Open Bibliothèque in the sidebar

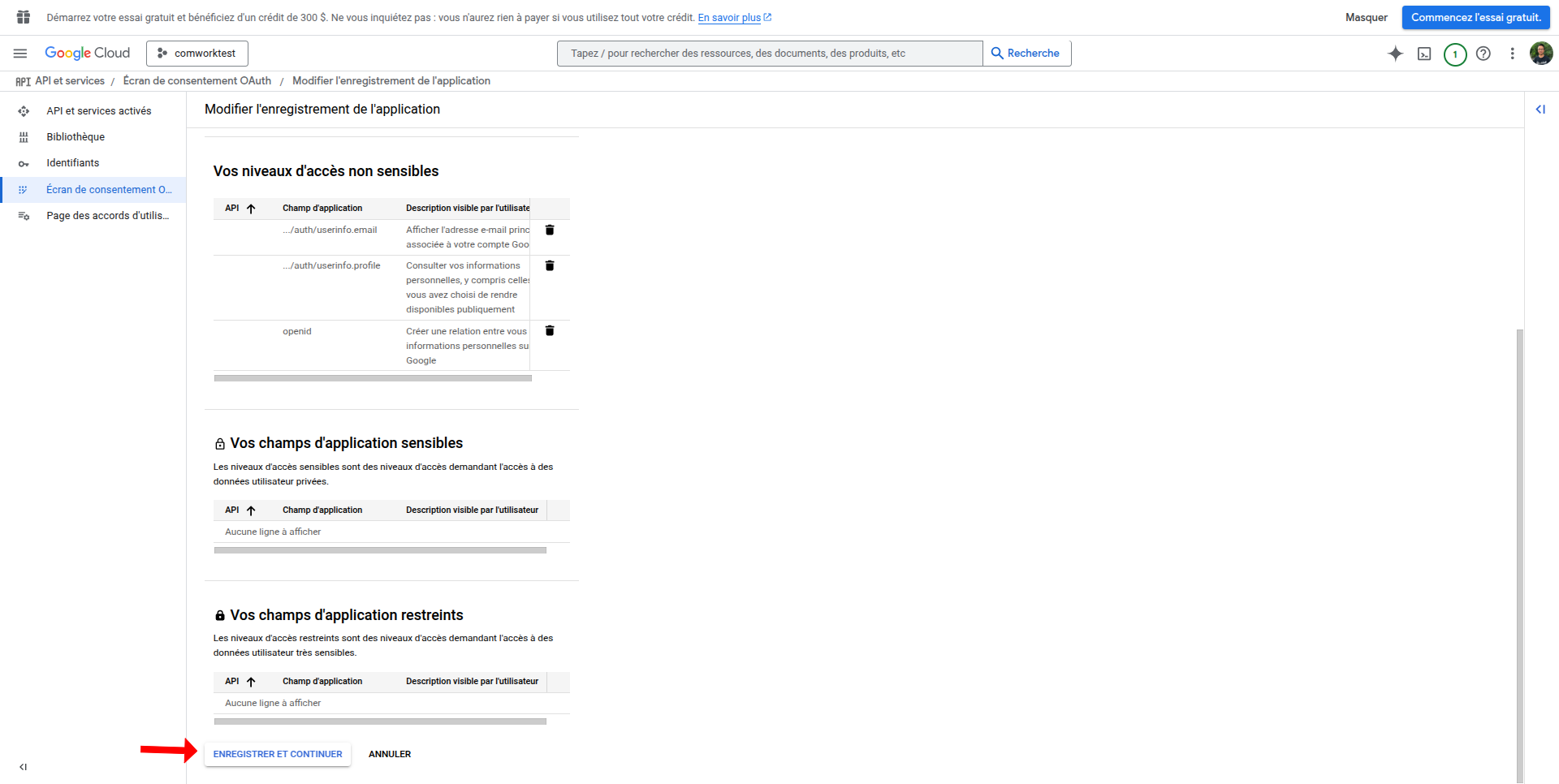coord(75,137)
